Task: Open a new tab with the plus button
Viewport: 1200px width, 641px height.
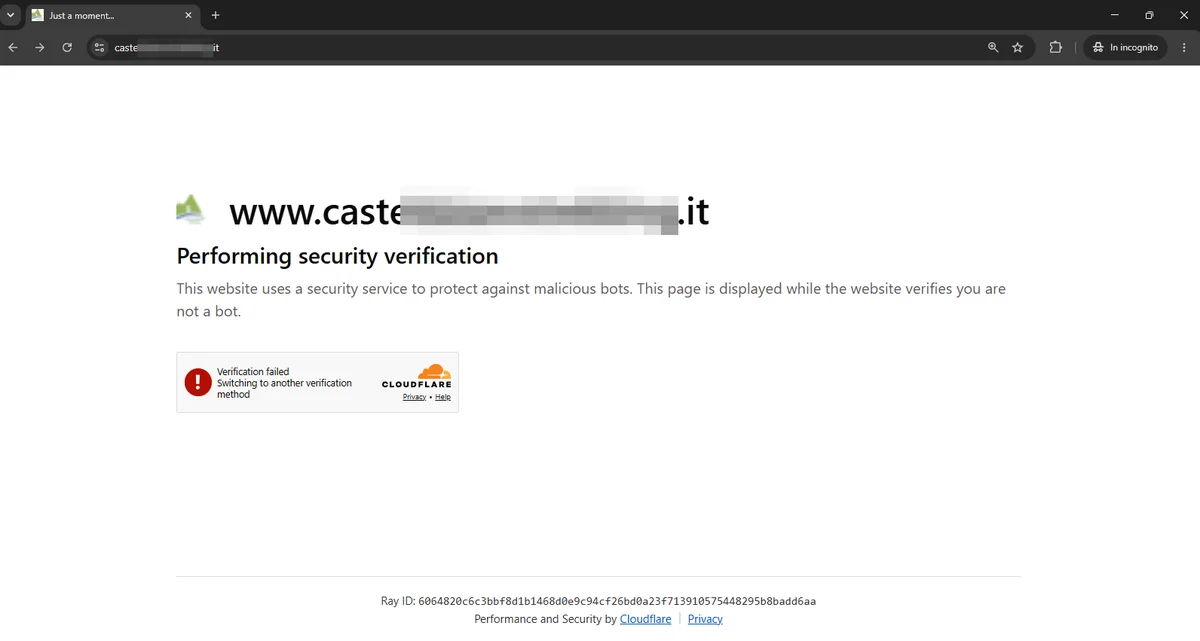Action: [215, 15]
